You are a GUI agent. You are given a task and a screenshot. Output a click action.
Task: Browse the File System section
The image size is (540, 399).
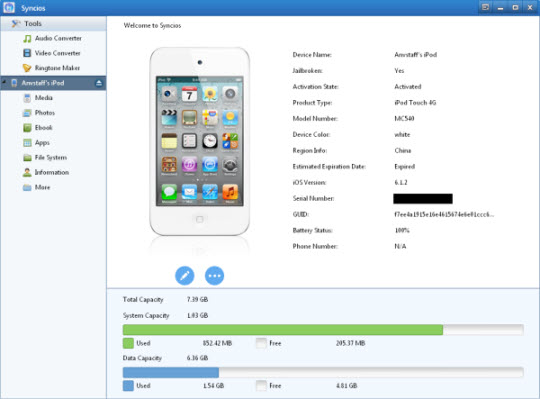pyautogui.click(x=45, y=157)
